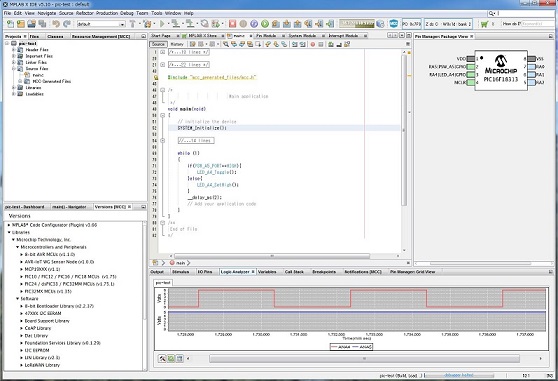Viewport: 558px width, 381px height.
Task: Click the green MCLR pin 4 on chip
Action: (471, 83)
